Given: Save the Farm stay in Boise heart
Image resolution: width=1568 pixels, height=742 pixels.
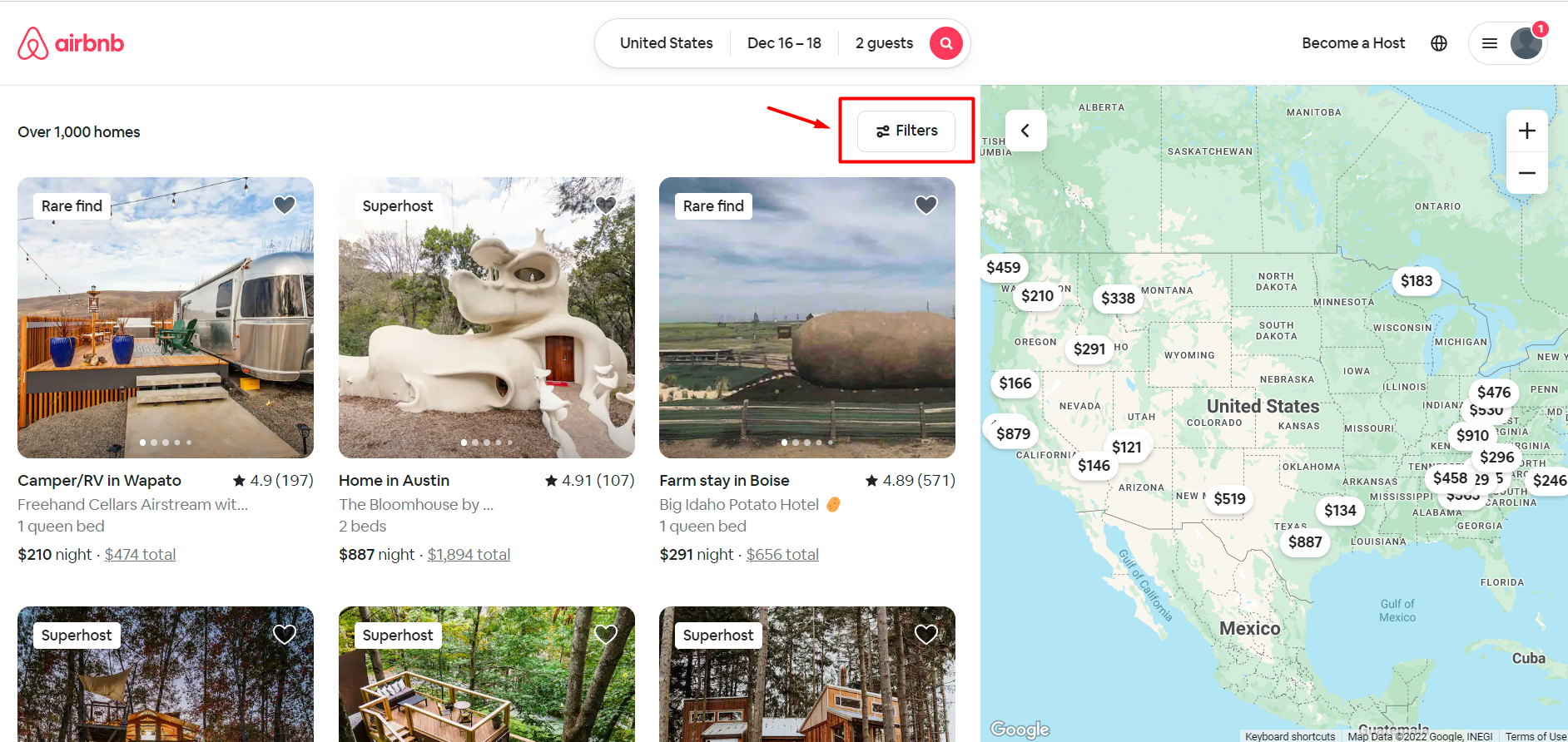Looking at the screenshot, I should [926, 205].
